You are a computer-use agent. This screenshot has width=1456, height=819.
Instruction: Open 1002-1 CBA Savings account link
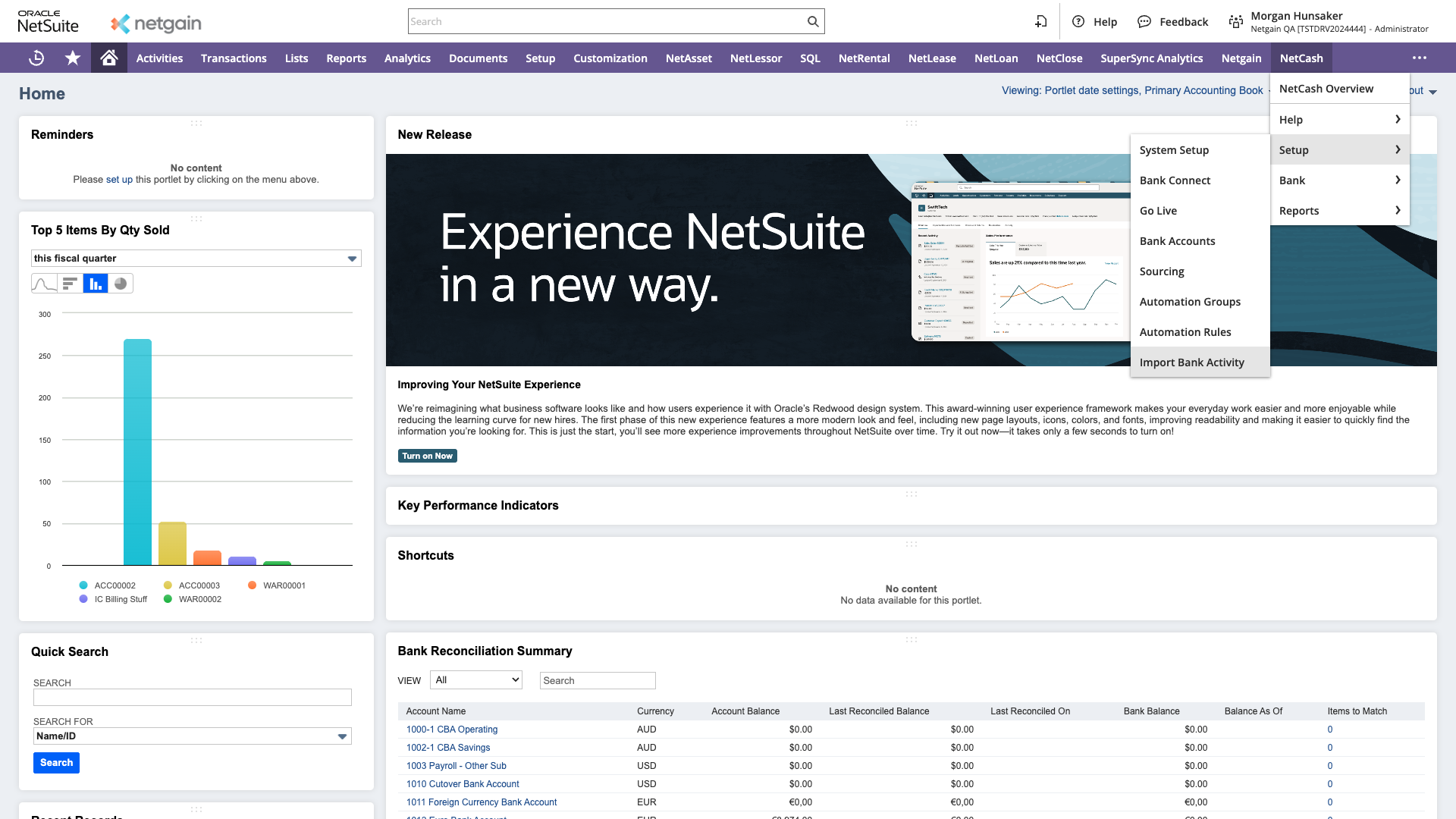pyautogui.click(x=448, y=748)
